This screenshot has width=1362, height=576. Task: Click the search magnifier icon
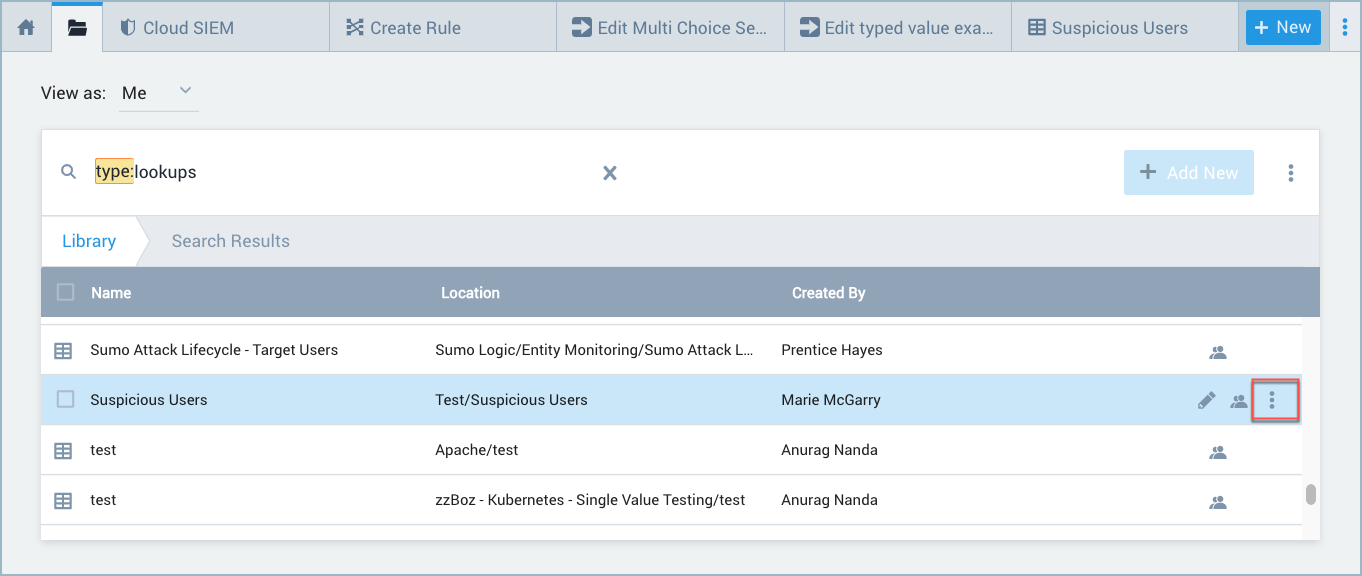tap(68, 172)
